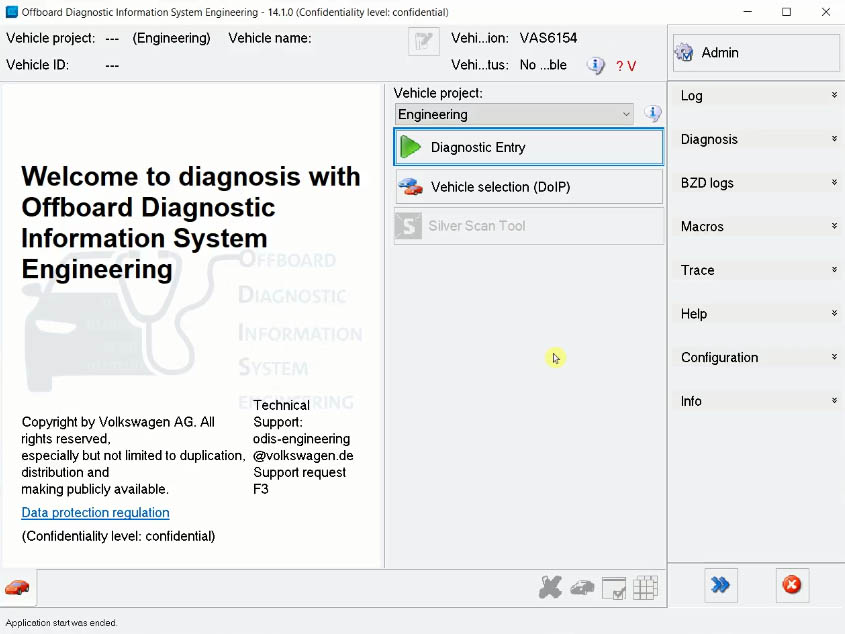
Task: Open the Data protection regulation link
Action: pos(95,513)
